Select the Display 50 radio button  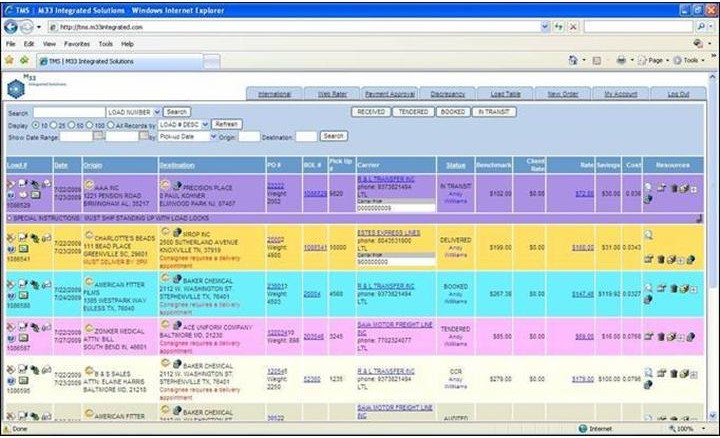[71, 125]
